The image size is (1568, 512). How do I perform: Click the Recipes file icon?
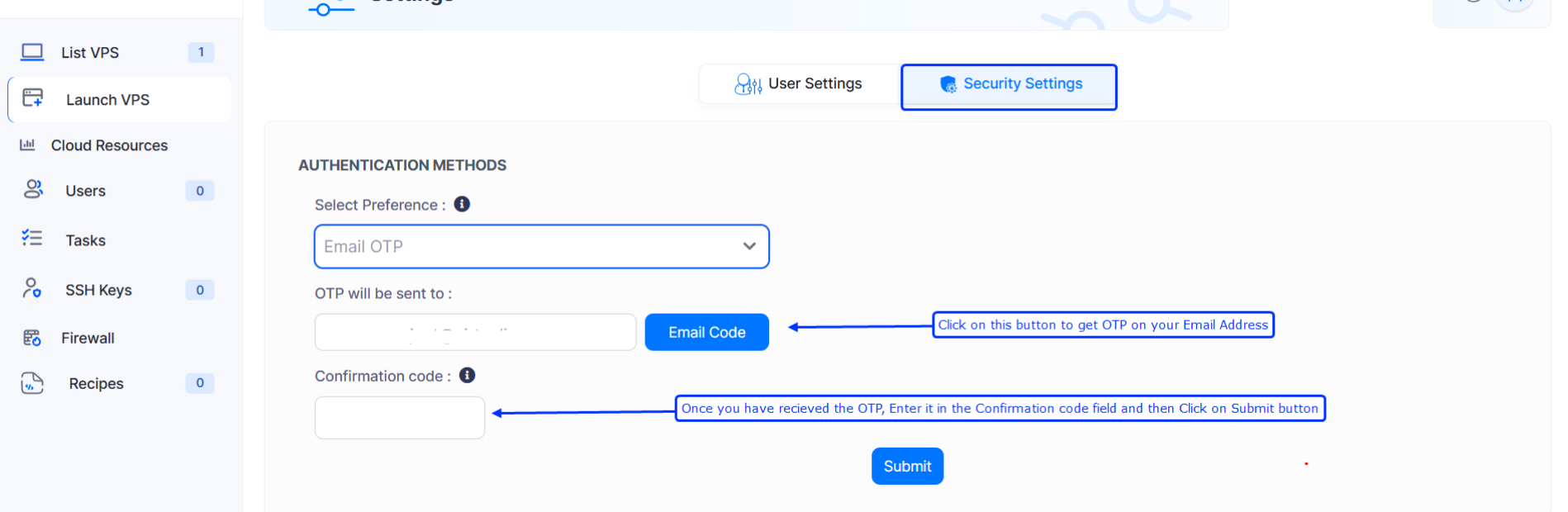click(x=32, y=383)
